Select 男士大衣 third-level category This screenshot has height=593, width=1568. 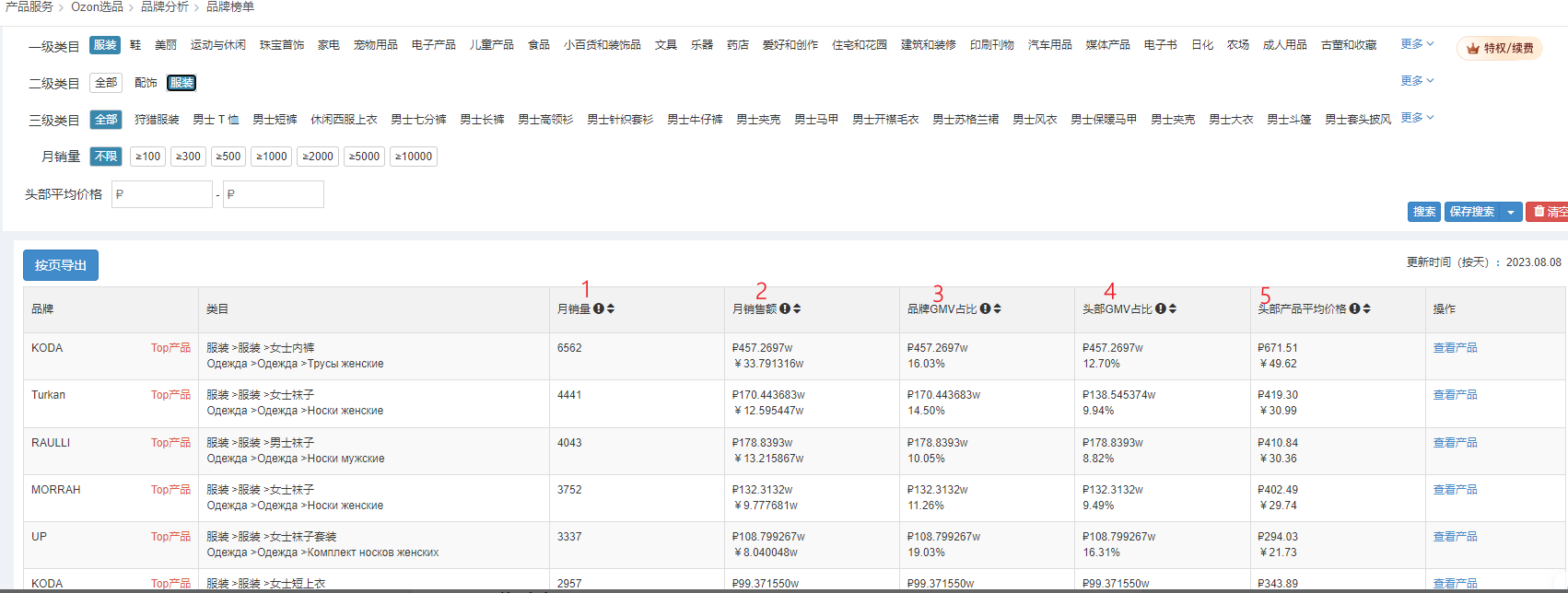click(x=1231, y=120)
